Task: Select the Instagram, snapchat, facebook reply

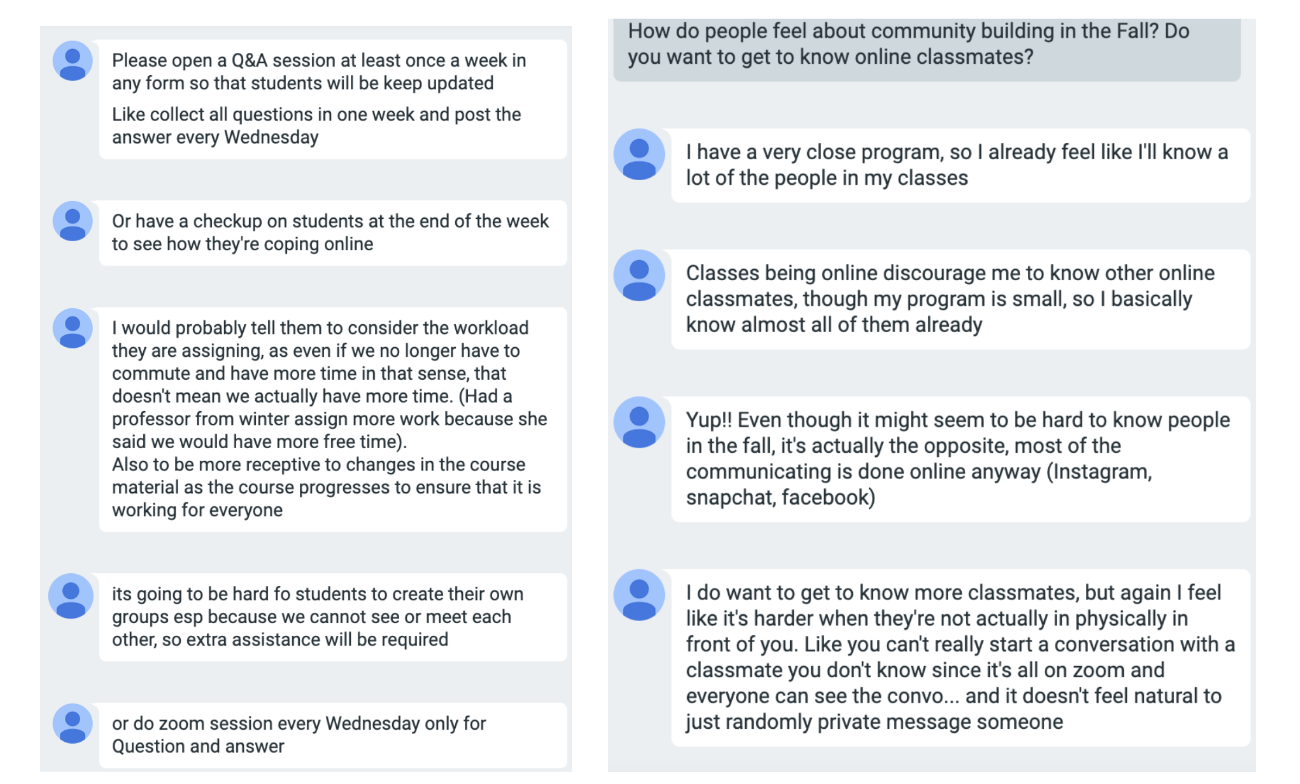Action: [x=961, y=459]
